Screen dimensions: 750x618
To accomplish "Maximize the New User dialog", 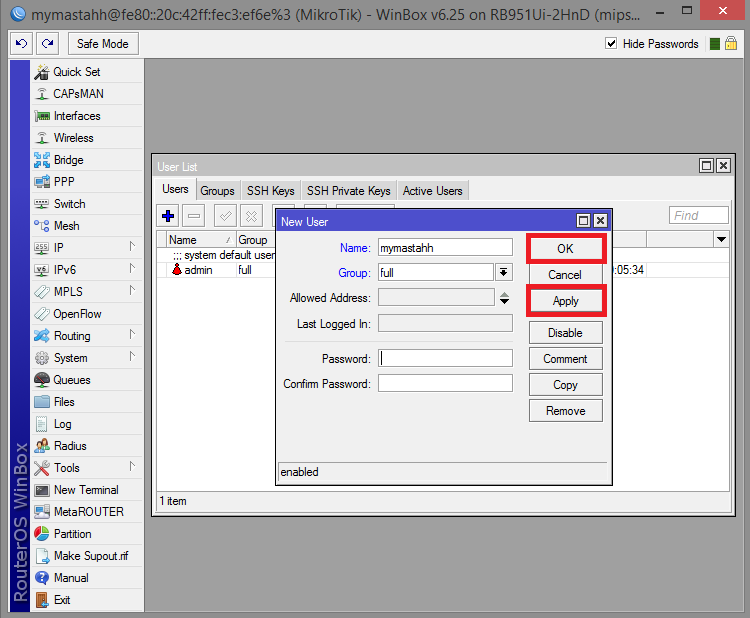I will pyautogui.click(x=583, y=221).
